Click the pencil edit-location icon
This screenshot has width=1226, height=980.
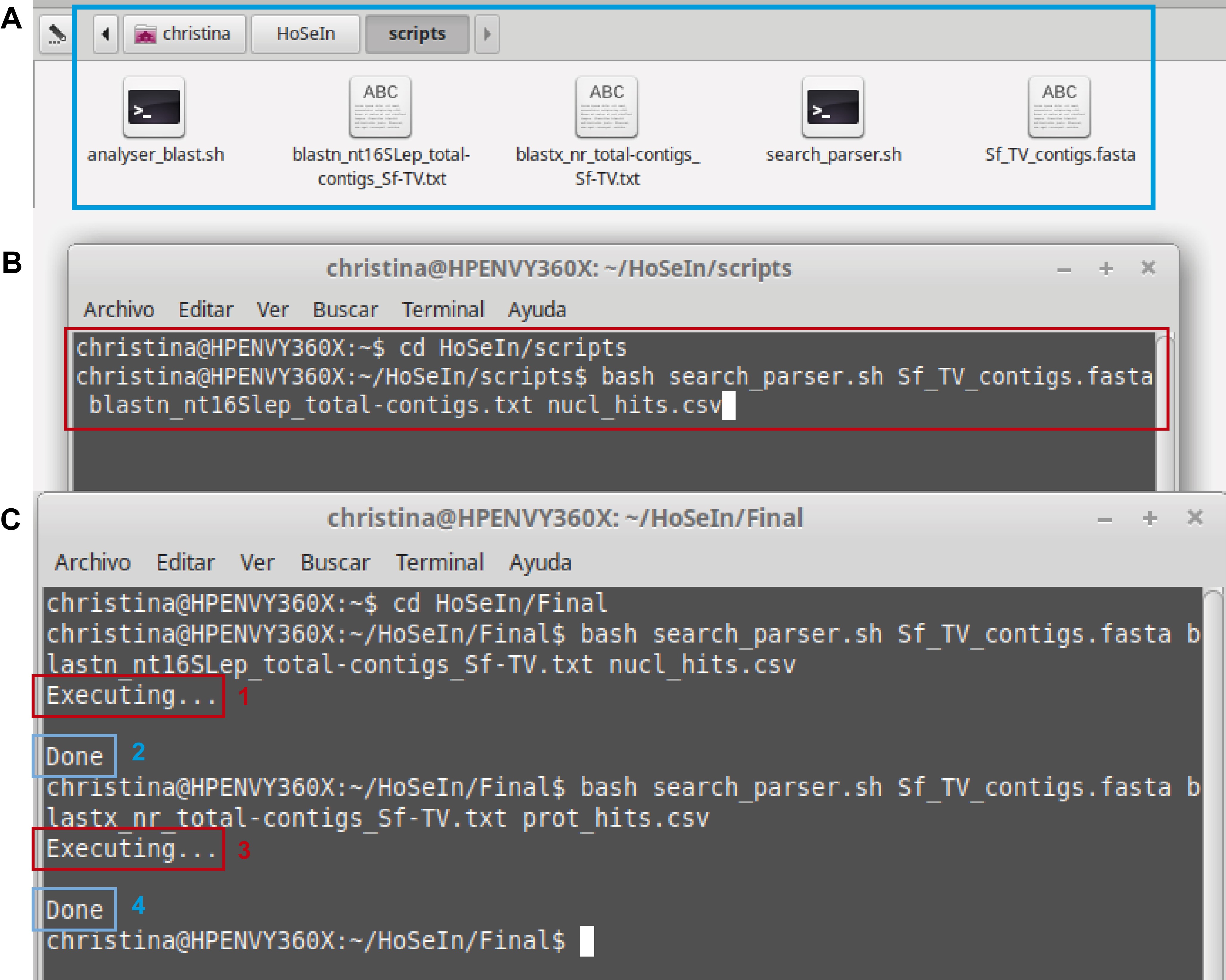click(x=56, y=34)
